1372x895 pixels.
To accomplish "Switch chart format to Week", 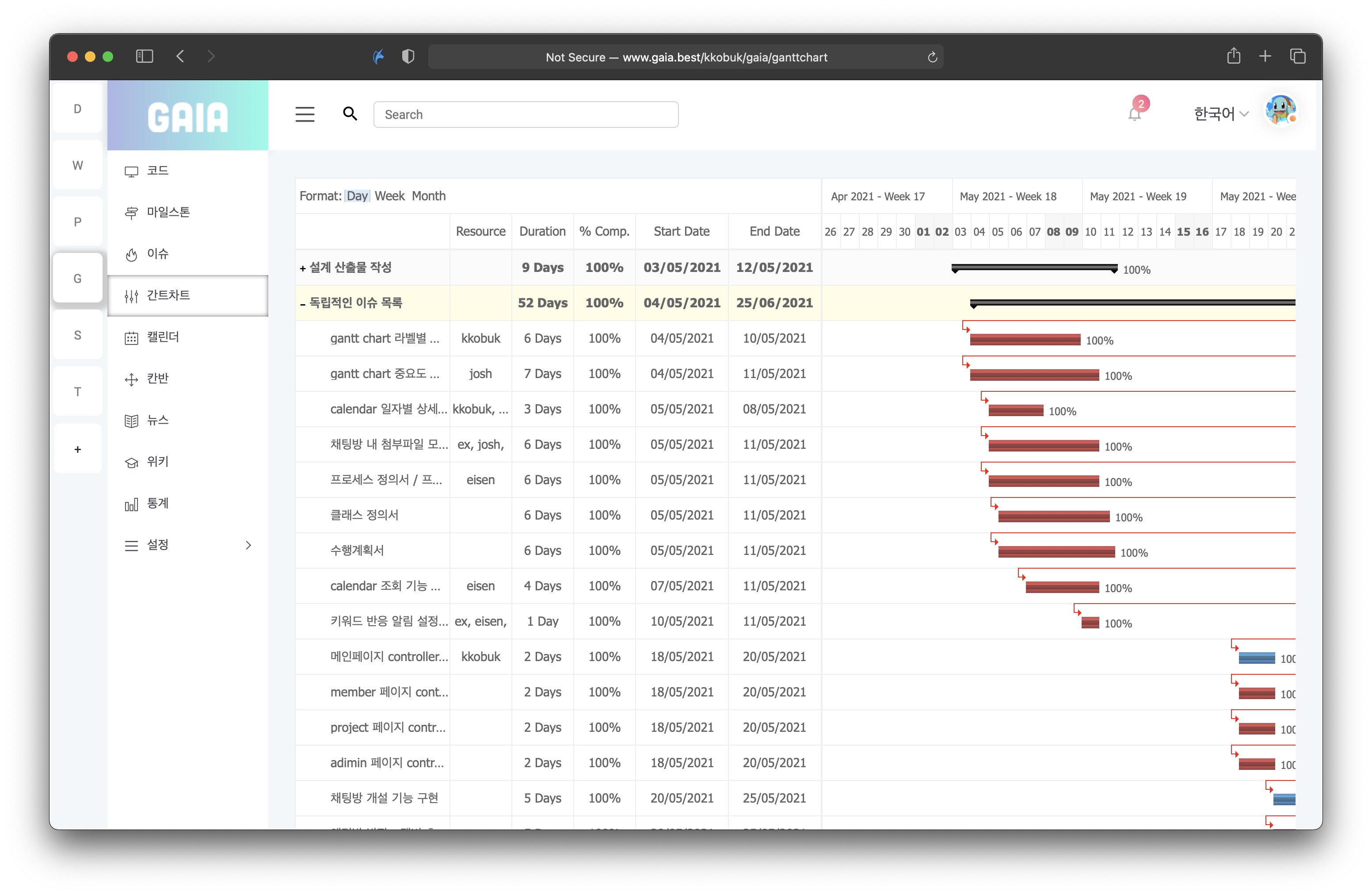I will click(x=390, y=196).
